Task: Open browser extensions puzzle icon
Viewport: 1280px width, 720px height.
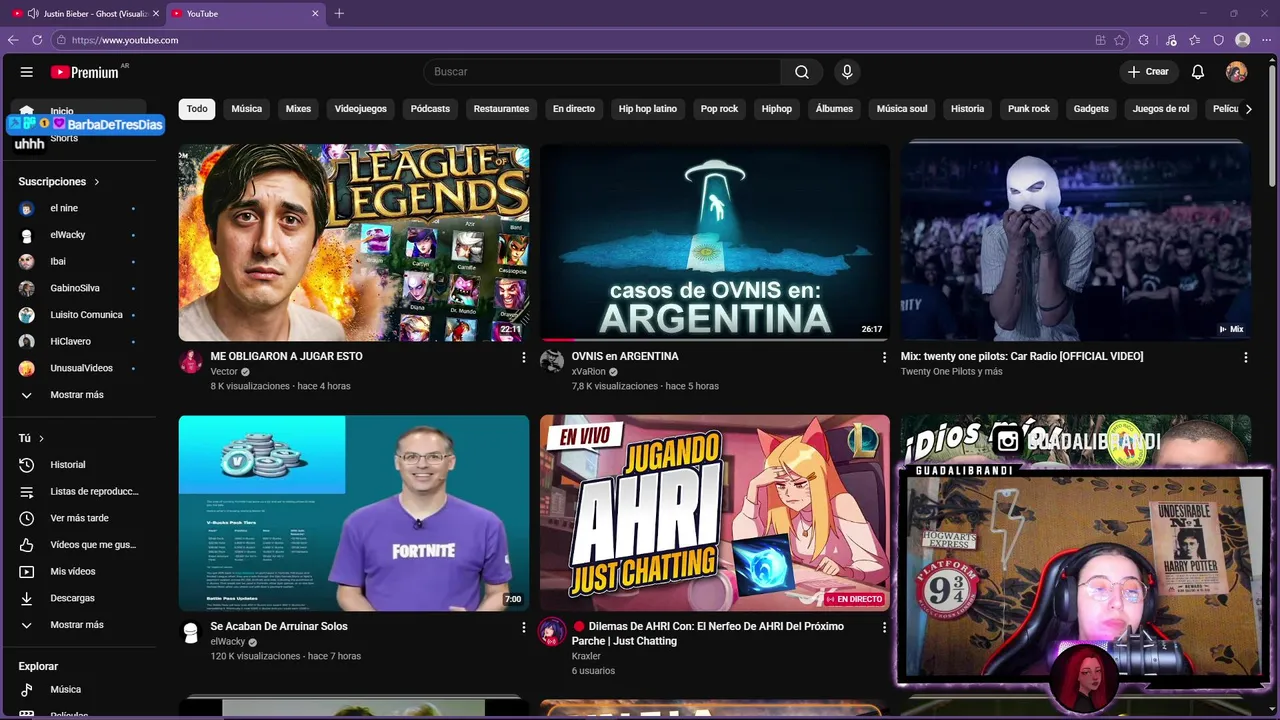Action: (x=1145, y=40)
